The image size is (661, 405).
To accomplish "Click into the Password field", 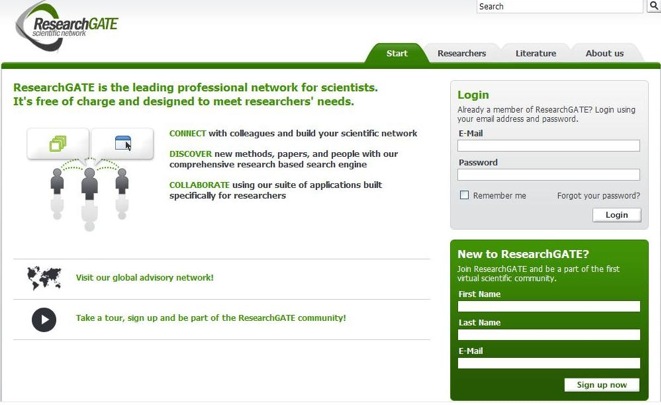I will (x=548, y=175).
